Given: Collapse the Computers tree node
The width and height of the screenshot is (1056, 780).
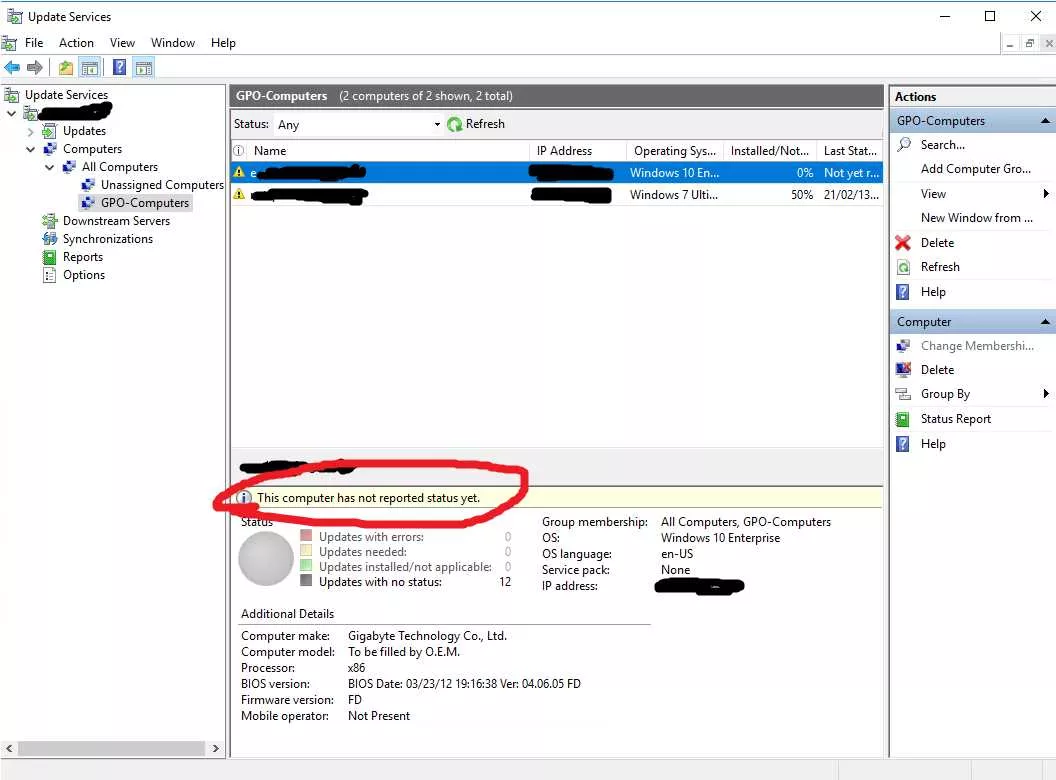Looking at the screenshot, I should (x=30, y=149).
